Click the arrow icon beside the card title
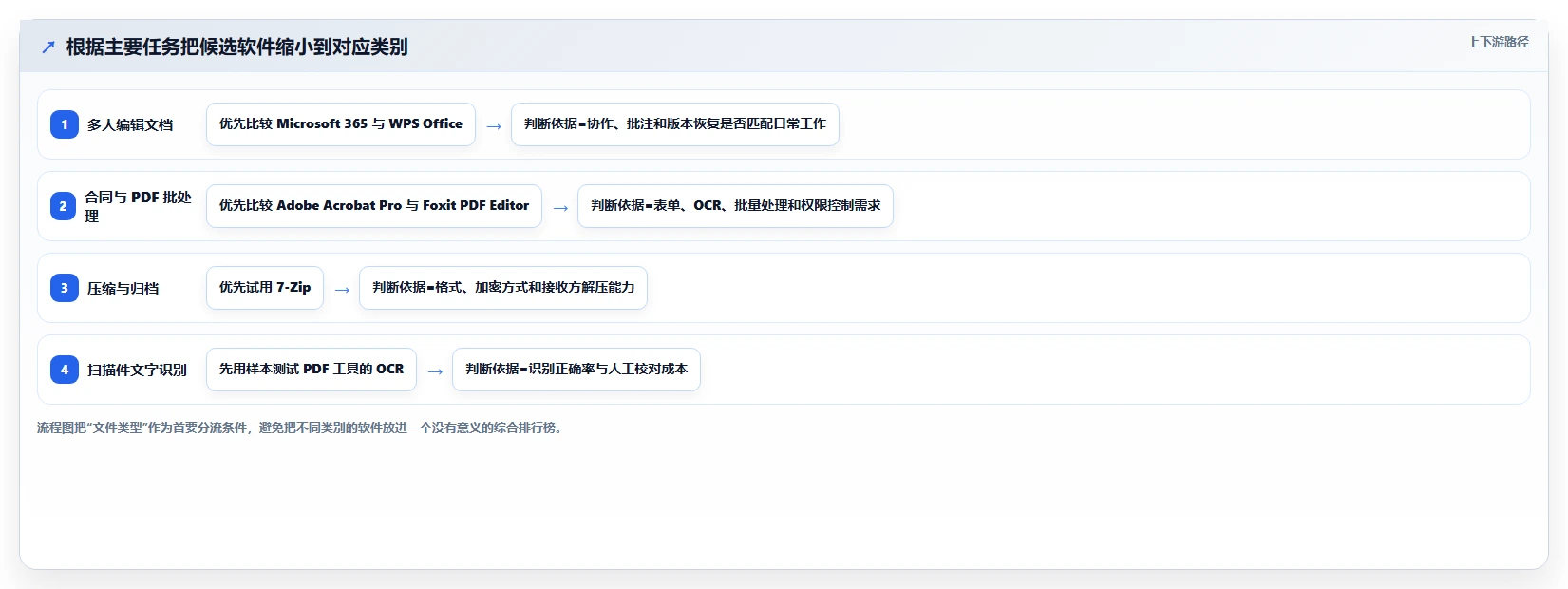Viewport: 1568px width, 589px height. [x=48, y=47]
